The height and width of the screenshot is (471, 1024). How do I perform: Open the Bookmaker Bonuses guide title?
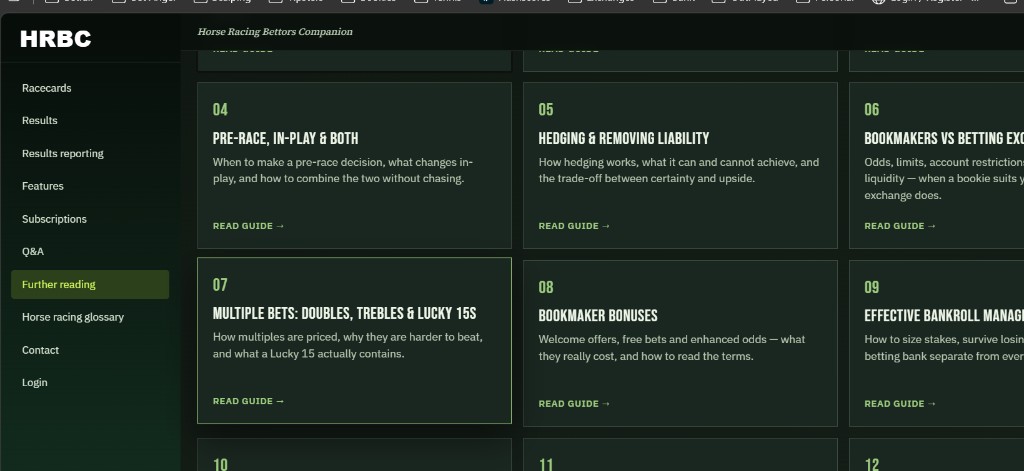[598, 316]
